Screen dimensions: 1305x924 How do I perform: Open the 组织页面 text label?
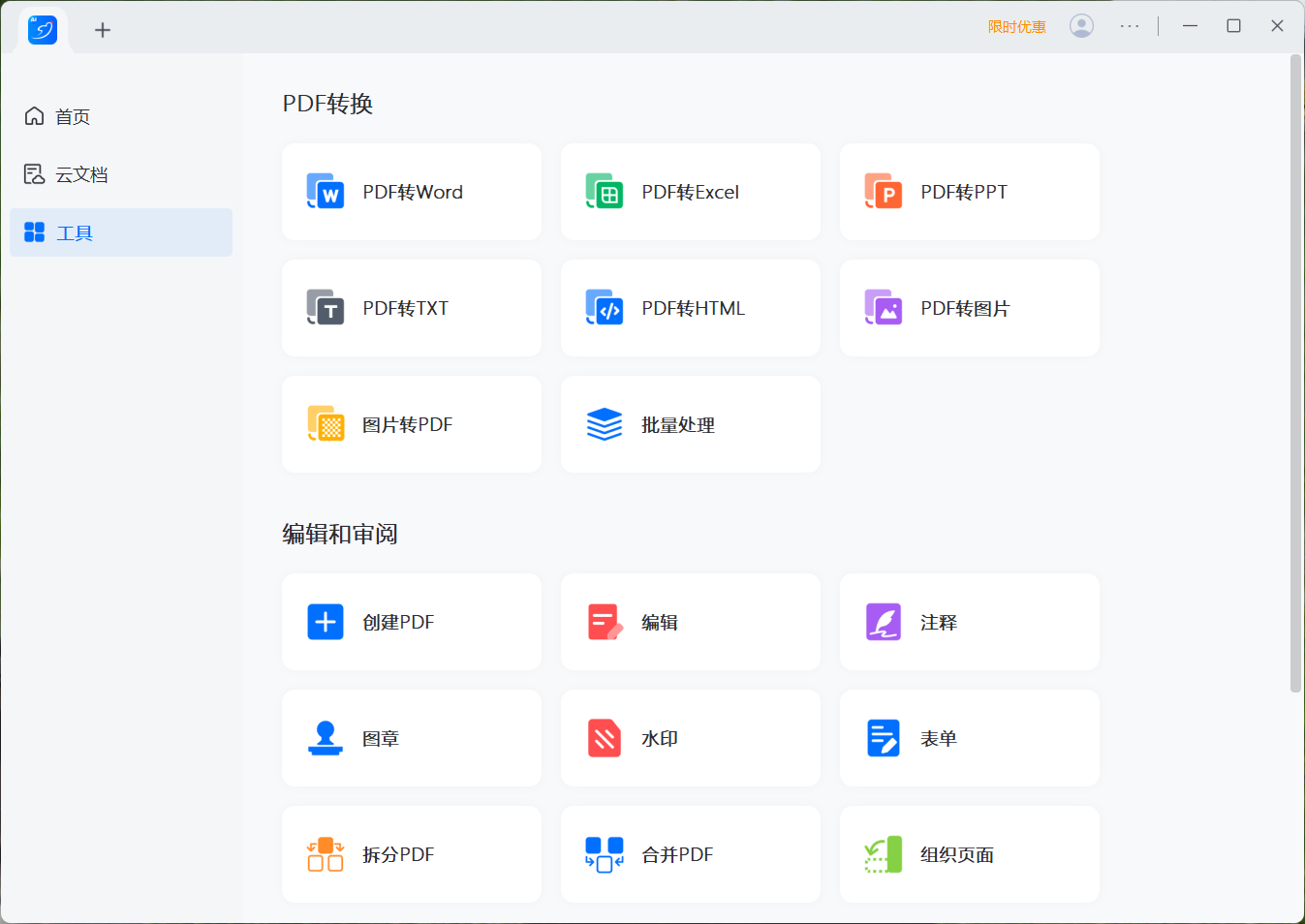957,854
